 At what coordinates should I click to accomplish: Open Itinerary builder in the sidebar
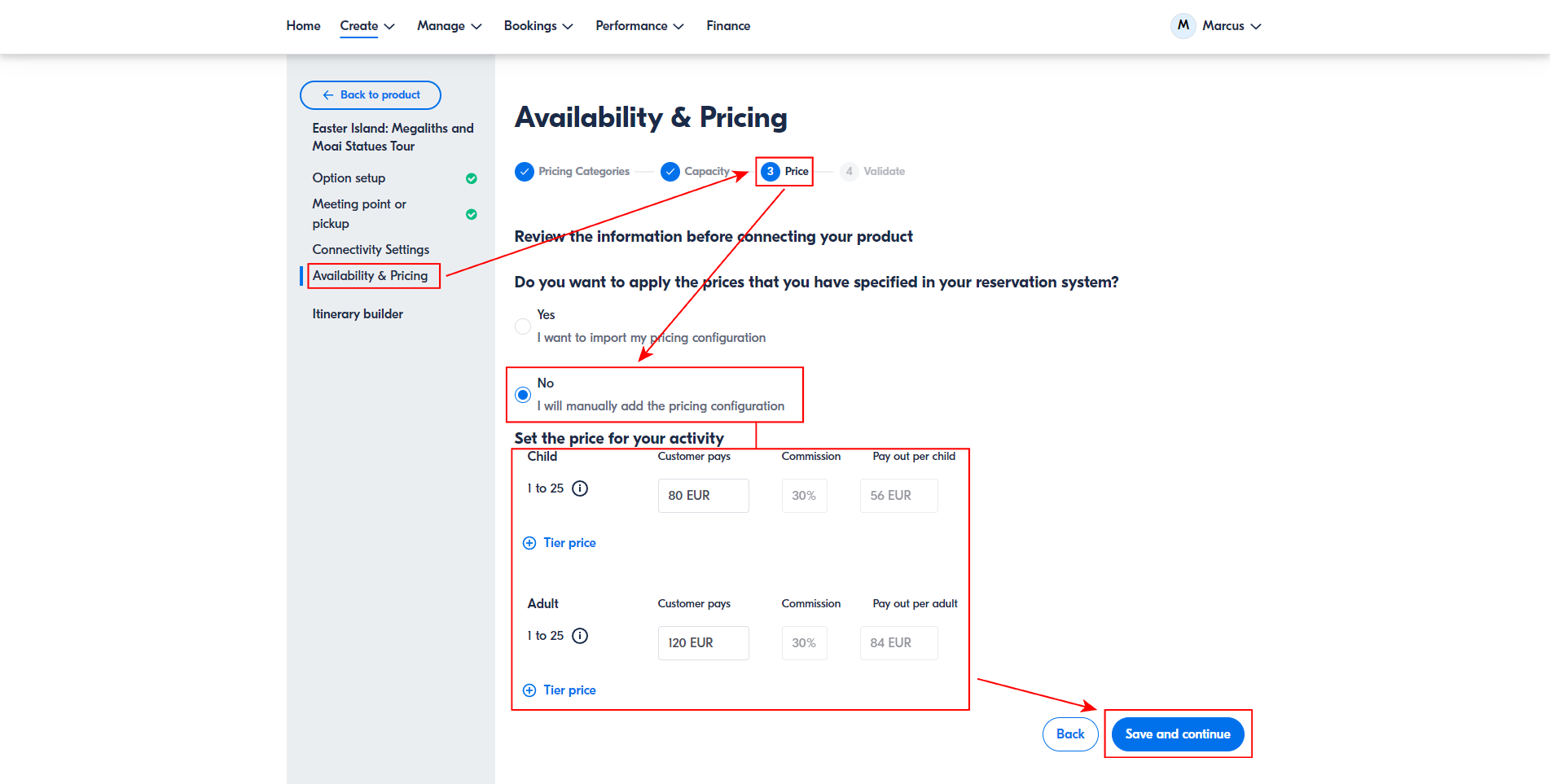coord(358,314)
